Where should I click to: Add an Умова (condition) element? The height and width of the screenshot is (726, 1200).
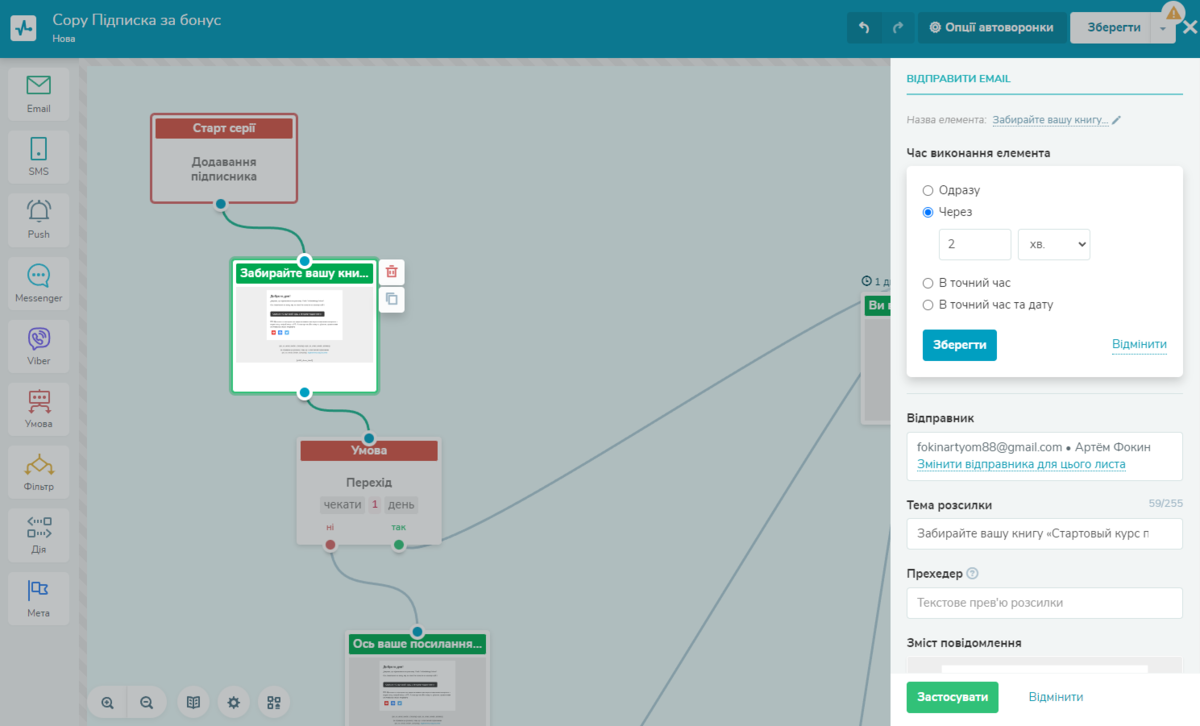coord(39,409)
